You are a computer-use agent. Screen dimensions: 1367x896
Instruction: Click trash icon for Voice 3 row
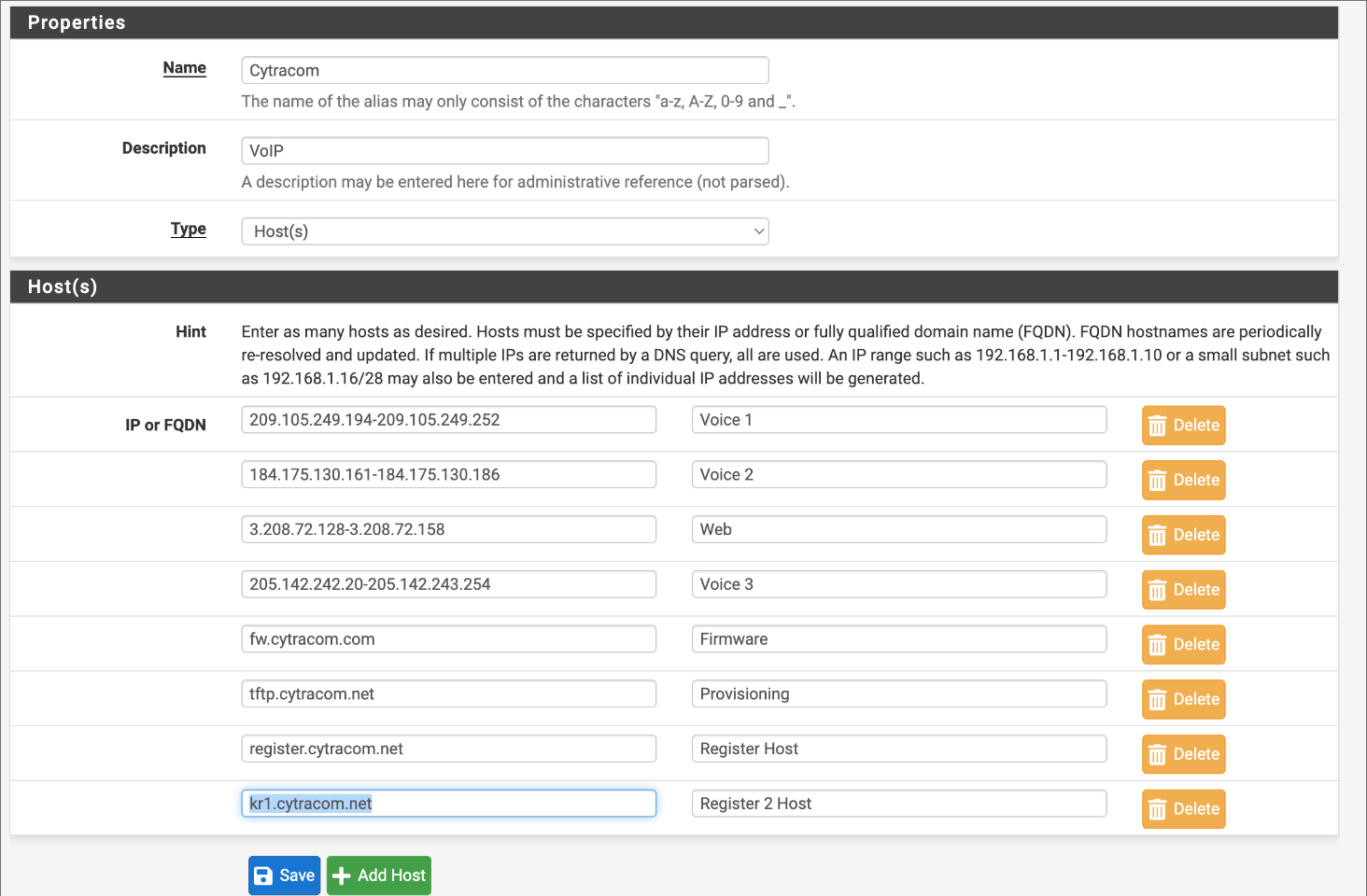pos(1157,590)
